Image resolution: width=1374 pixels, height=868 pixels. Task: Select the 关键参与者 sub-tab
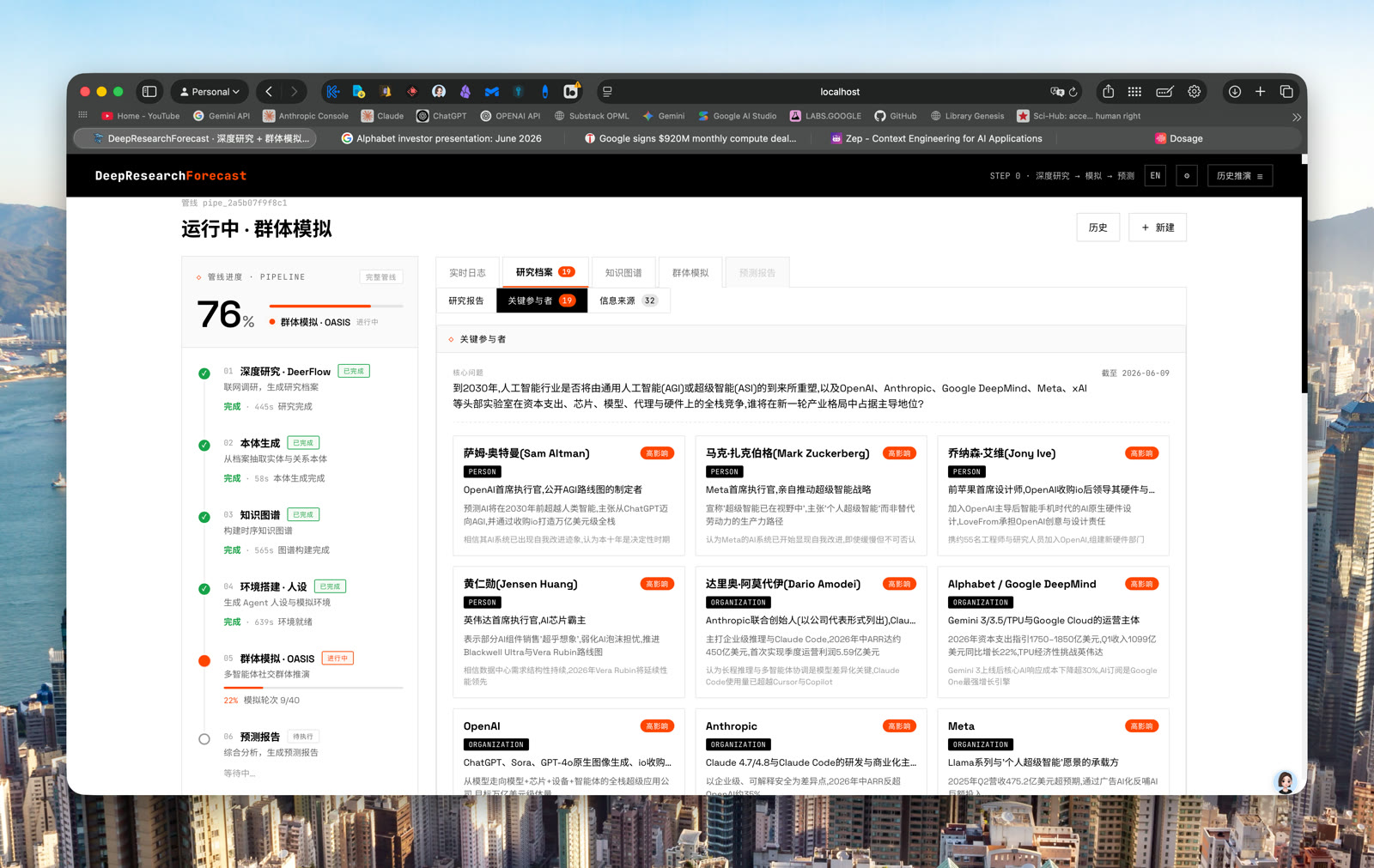pos(542,300)
